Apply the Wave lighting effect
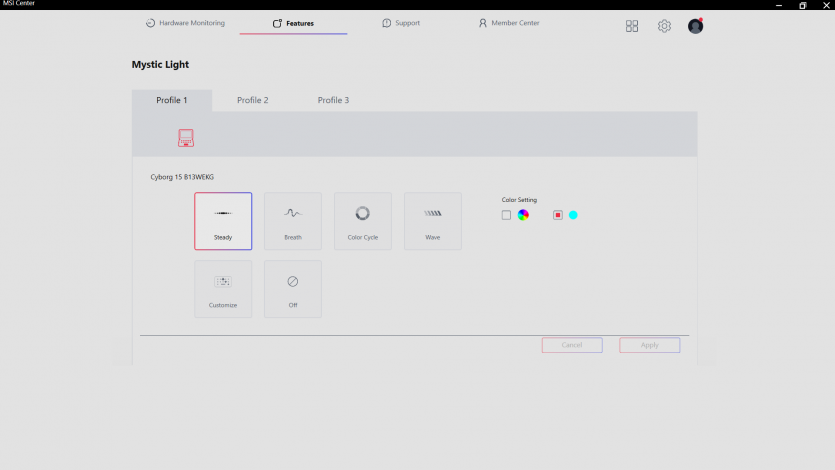Viewport: 835px width, 470px height. (433, 221)
